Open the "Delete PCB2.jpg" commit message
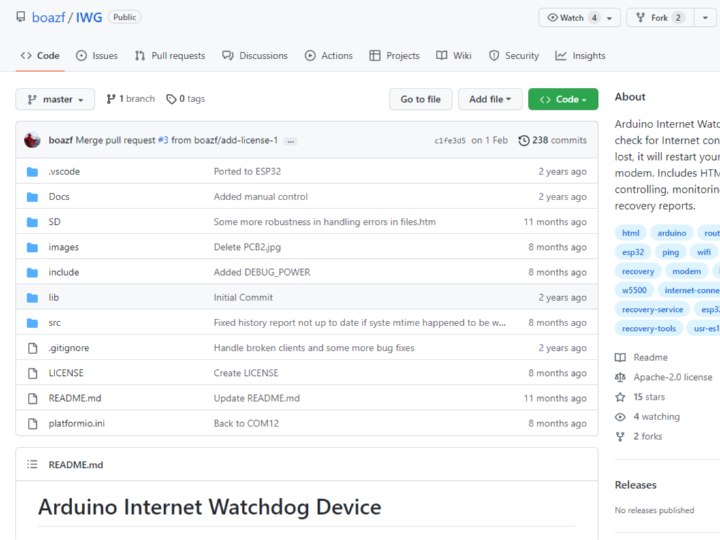Screen dimensions: 720x540 [247, 248]
